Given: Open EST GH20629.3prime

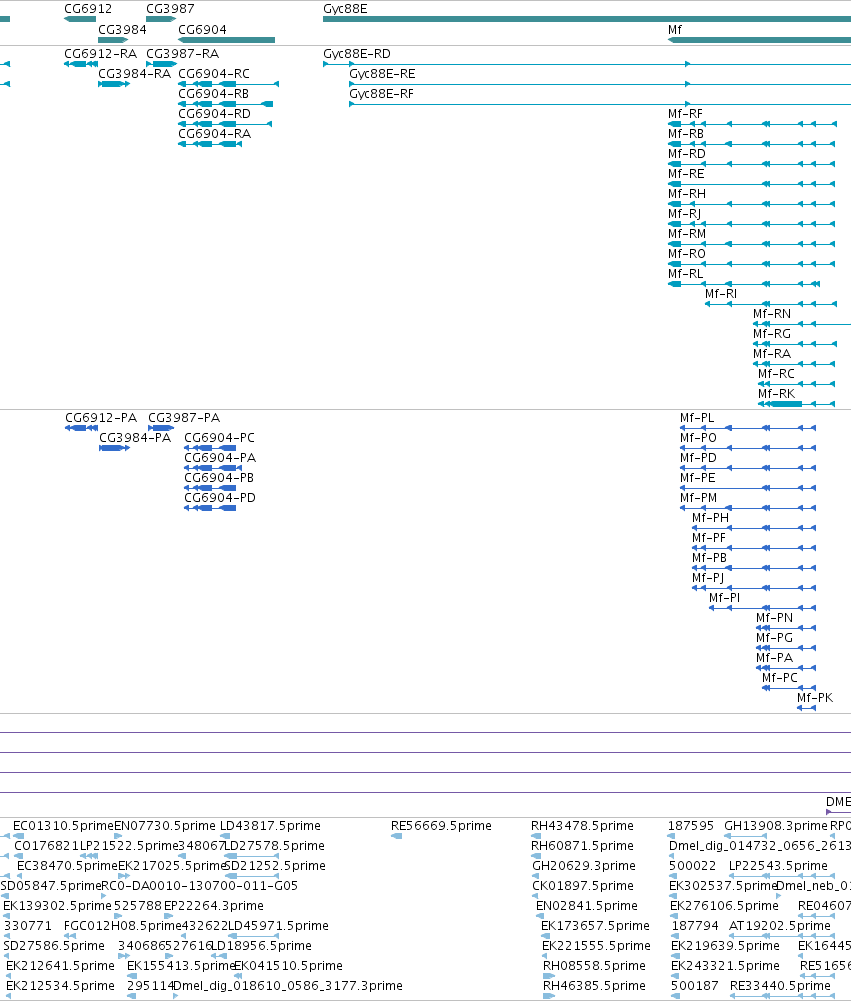Looking at the screenshot, I should (x=584, y=865).
